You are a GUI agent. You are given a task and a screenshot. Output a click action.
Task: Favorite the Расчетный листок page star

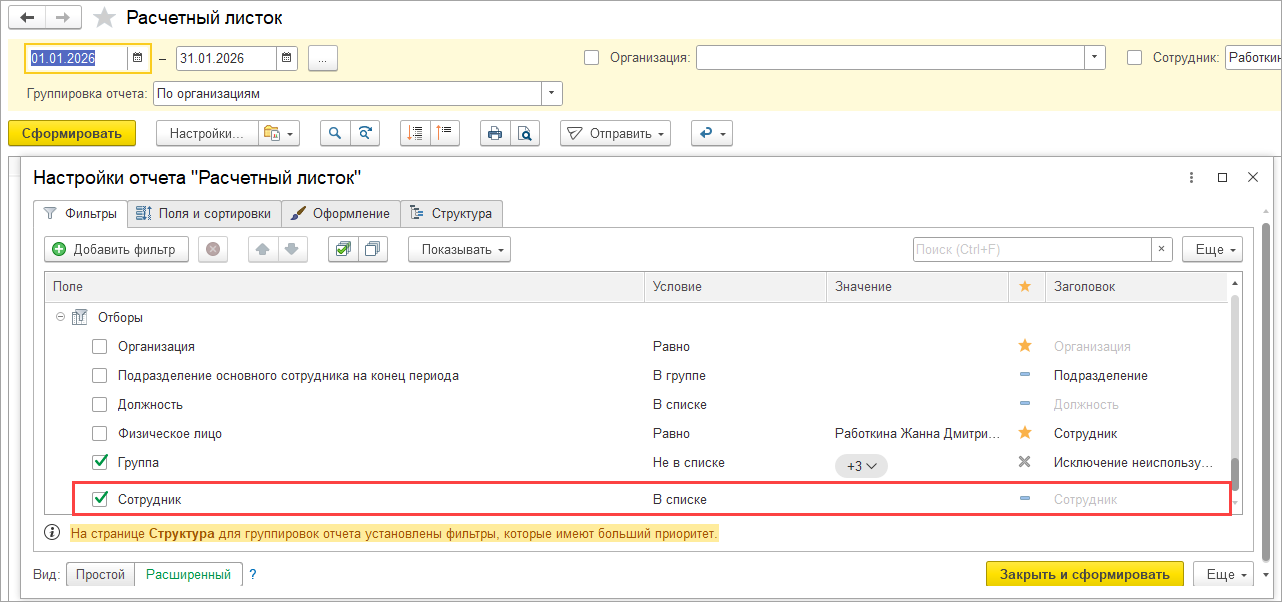coord(102,18)
